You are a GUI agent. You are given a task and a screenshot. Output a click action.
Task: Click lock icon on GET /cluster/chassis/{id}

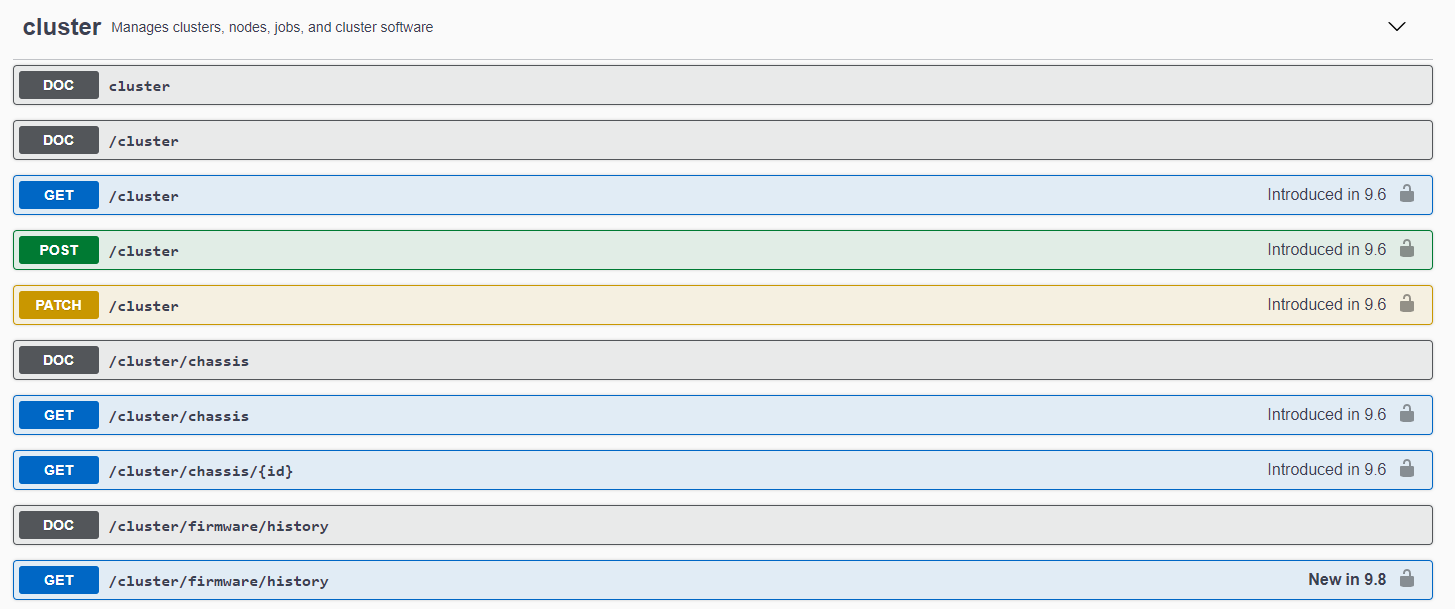click(1407, 469)
